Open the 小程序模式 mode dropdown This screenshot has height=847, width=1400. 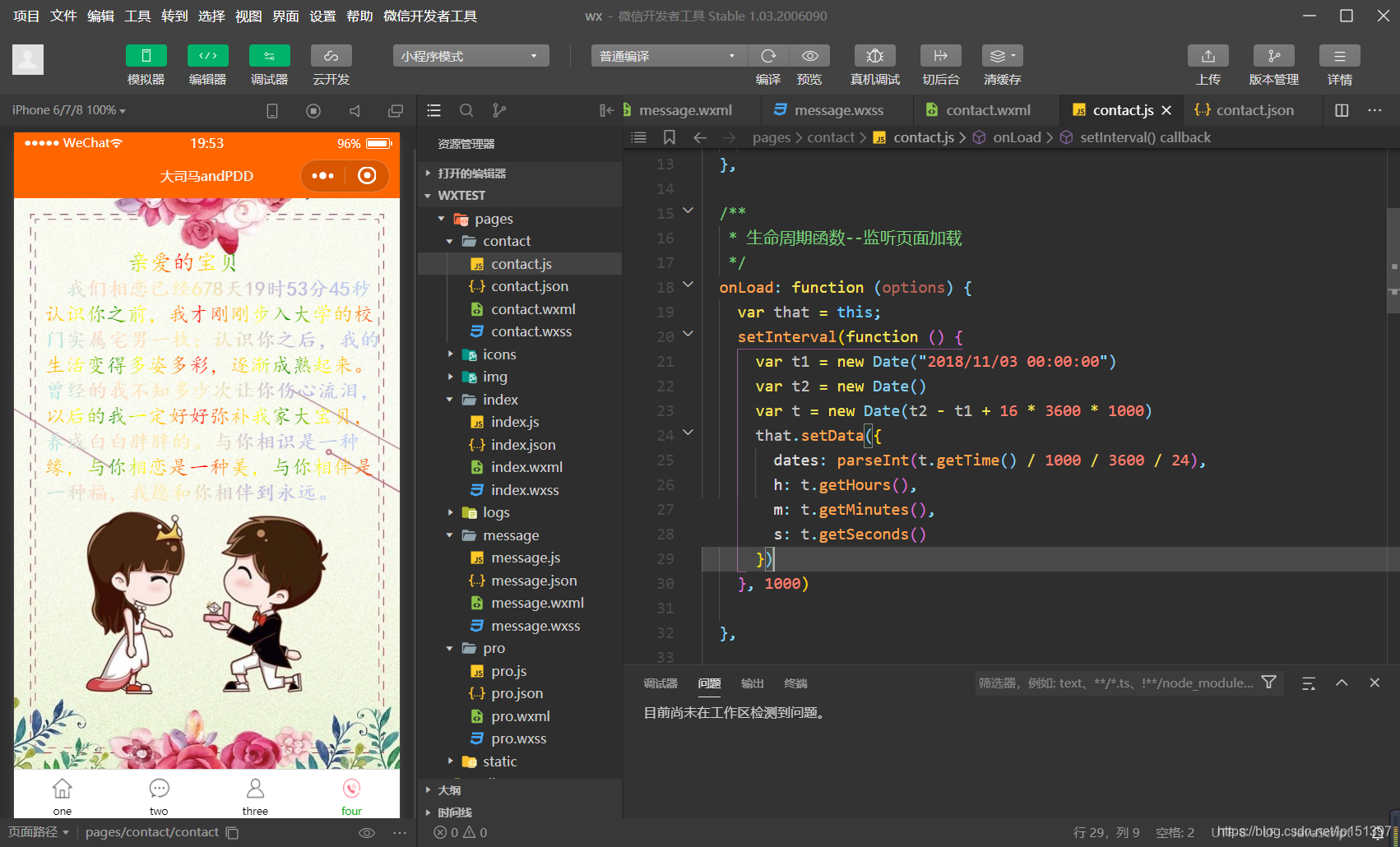[471, 56]
